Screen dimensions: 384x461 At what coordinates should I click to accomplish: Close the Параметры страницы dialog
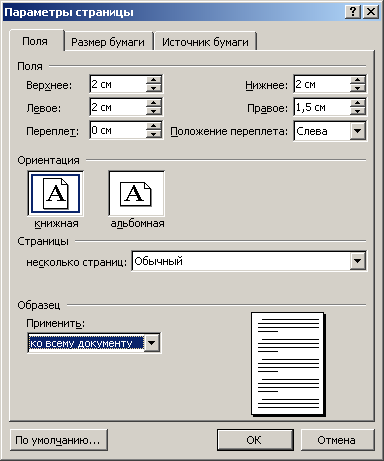(370, 12)
